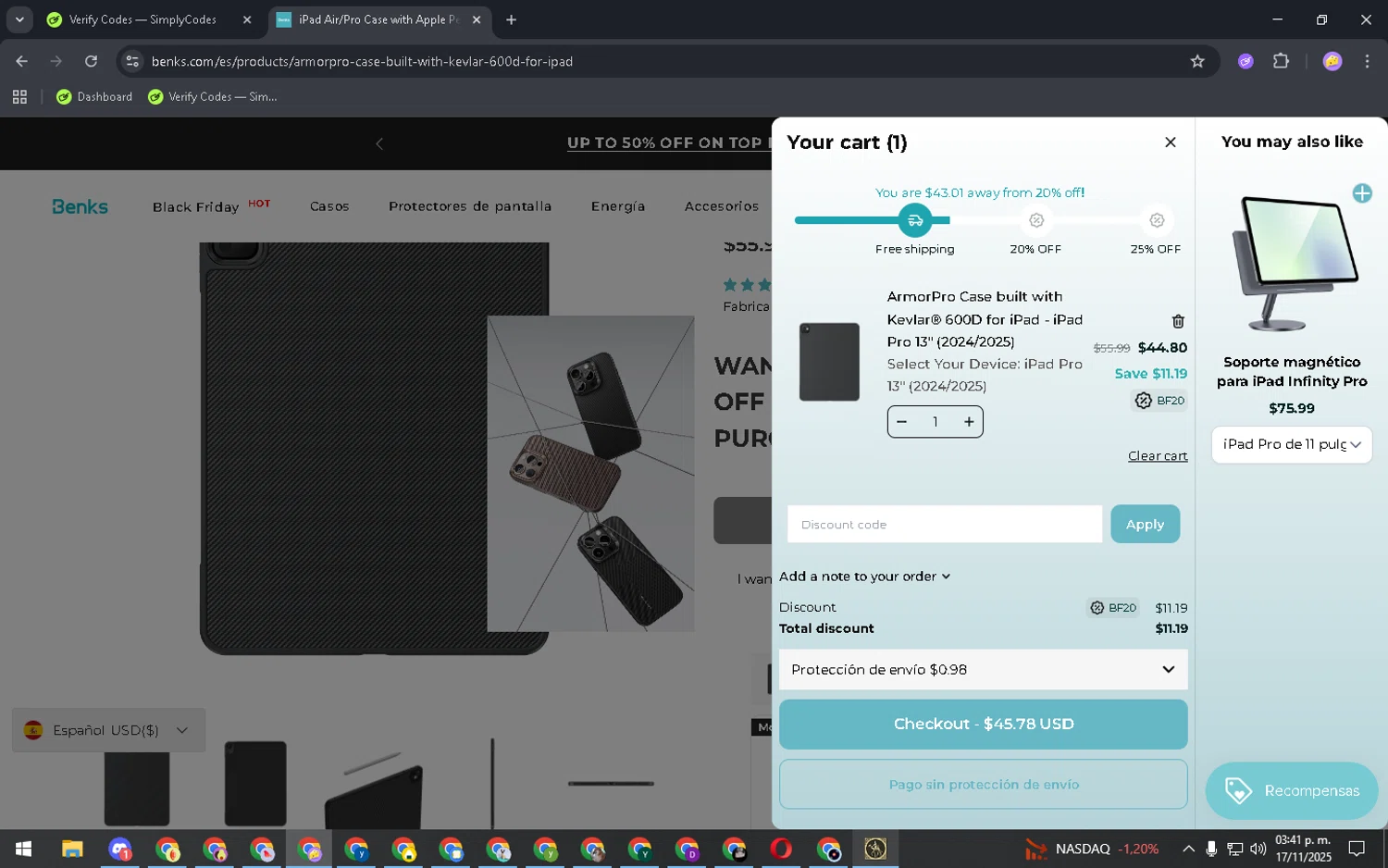Switch to Verify Codes — SimplyCodes tab

coord(143,19)
